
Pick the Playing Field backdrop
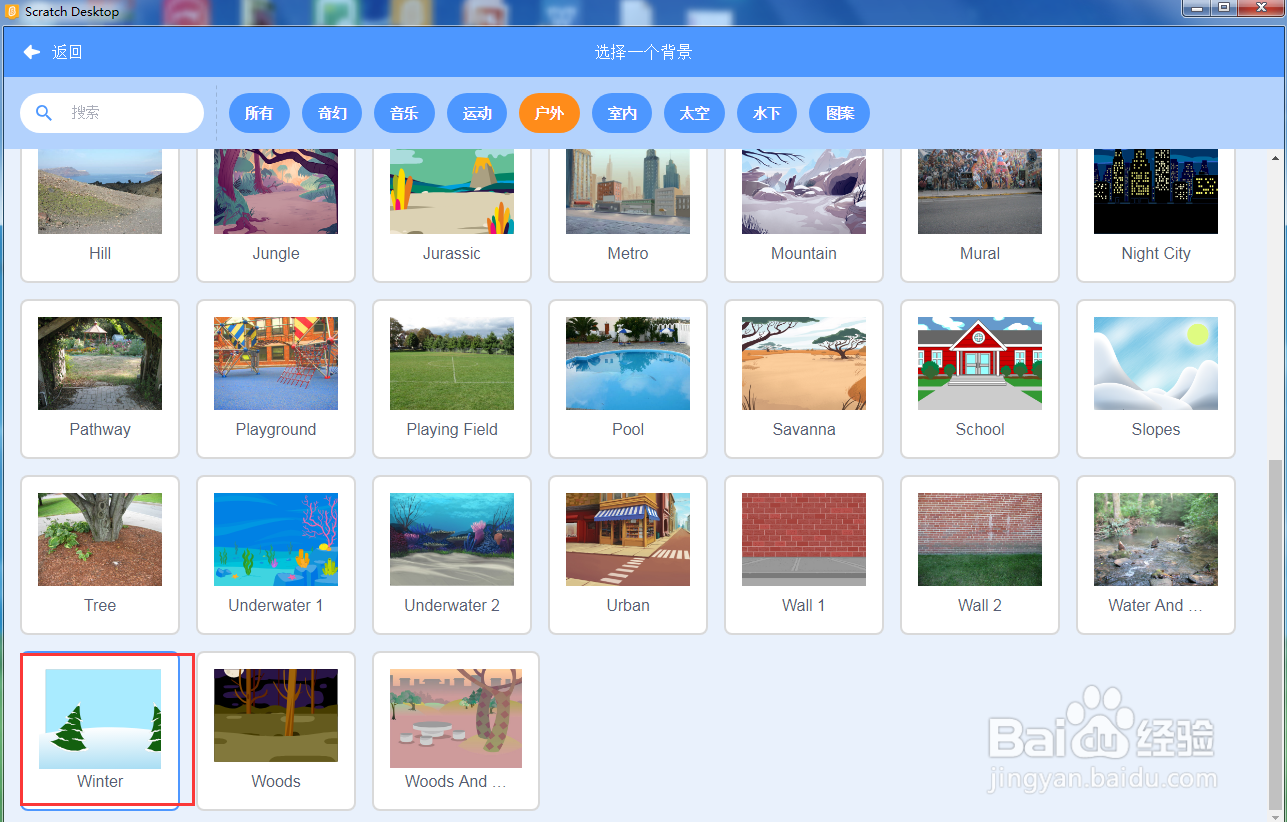452,379
